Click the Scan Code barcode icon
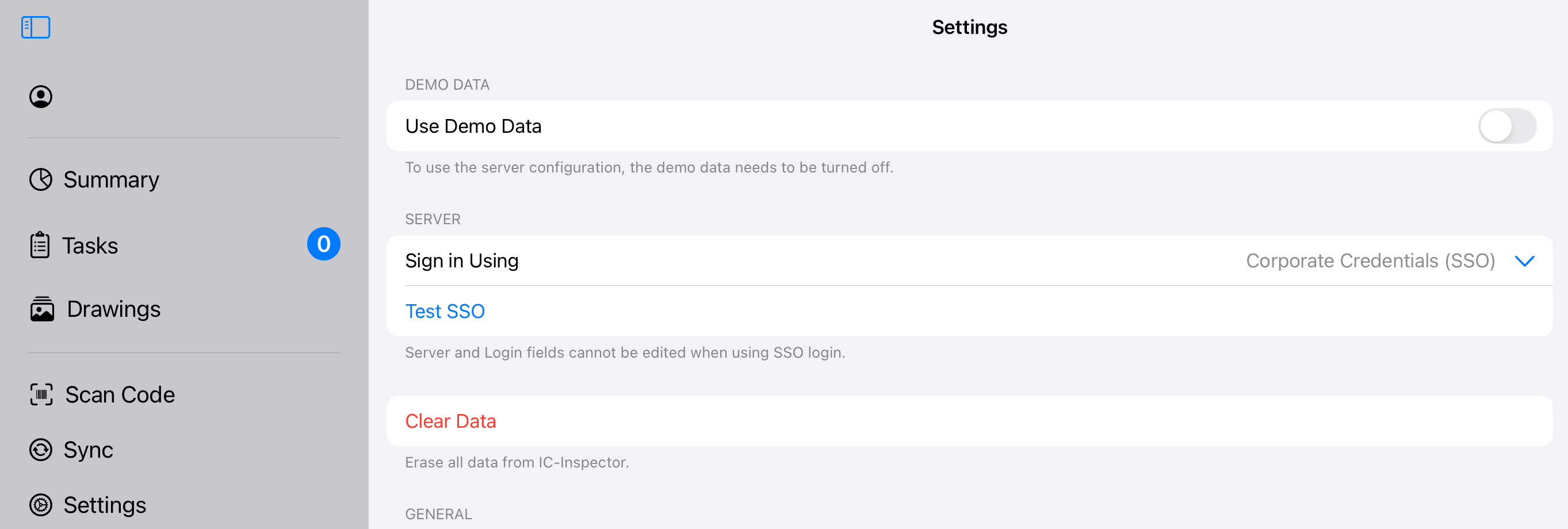 tap(41, 394)
